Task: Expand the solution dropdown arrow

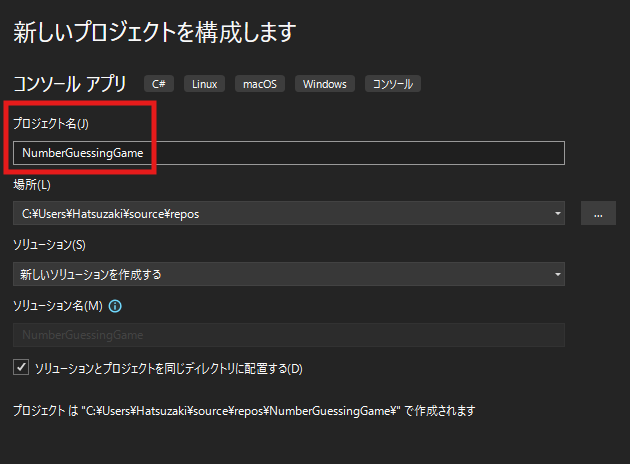Action: (558, 274)
